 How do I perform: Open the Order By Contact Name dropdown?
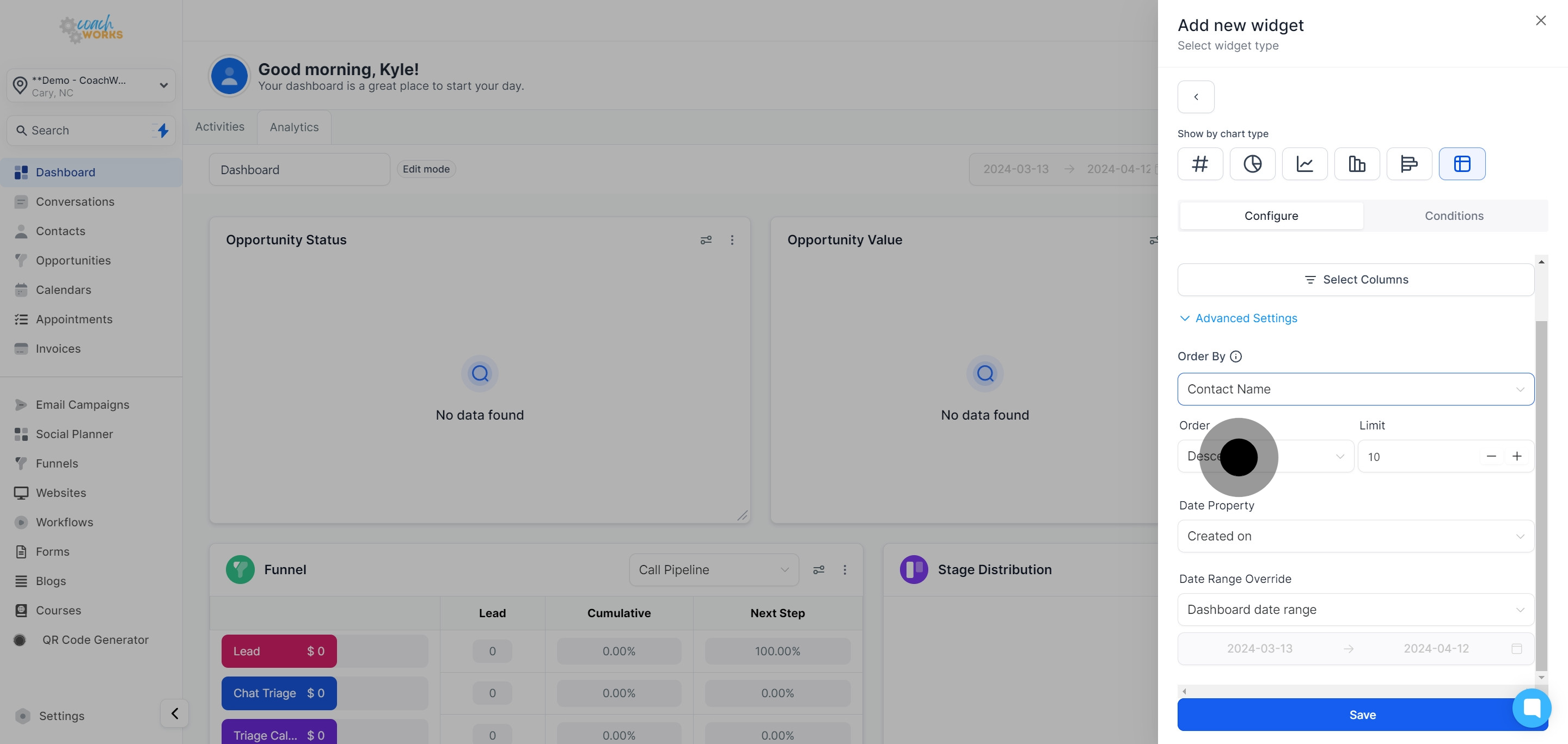coord(1355,389)
